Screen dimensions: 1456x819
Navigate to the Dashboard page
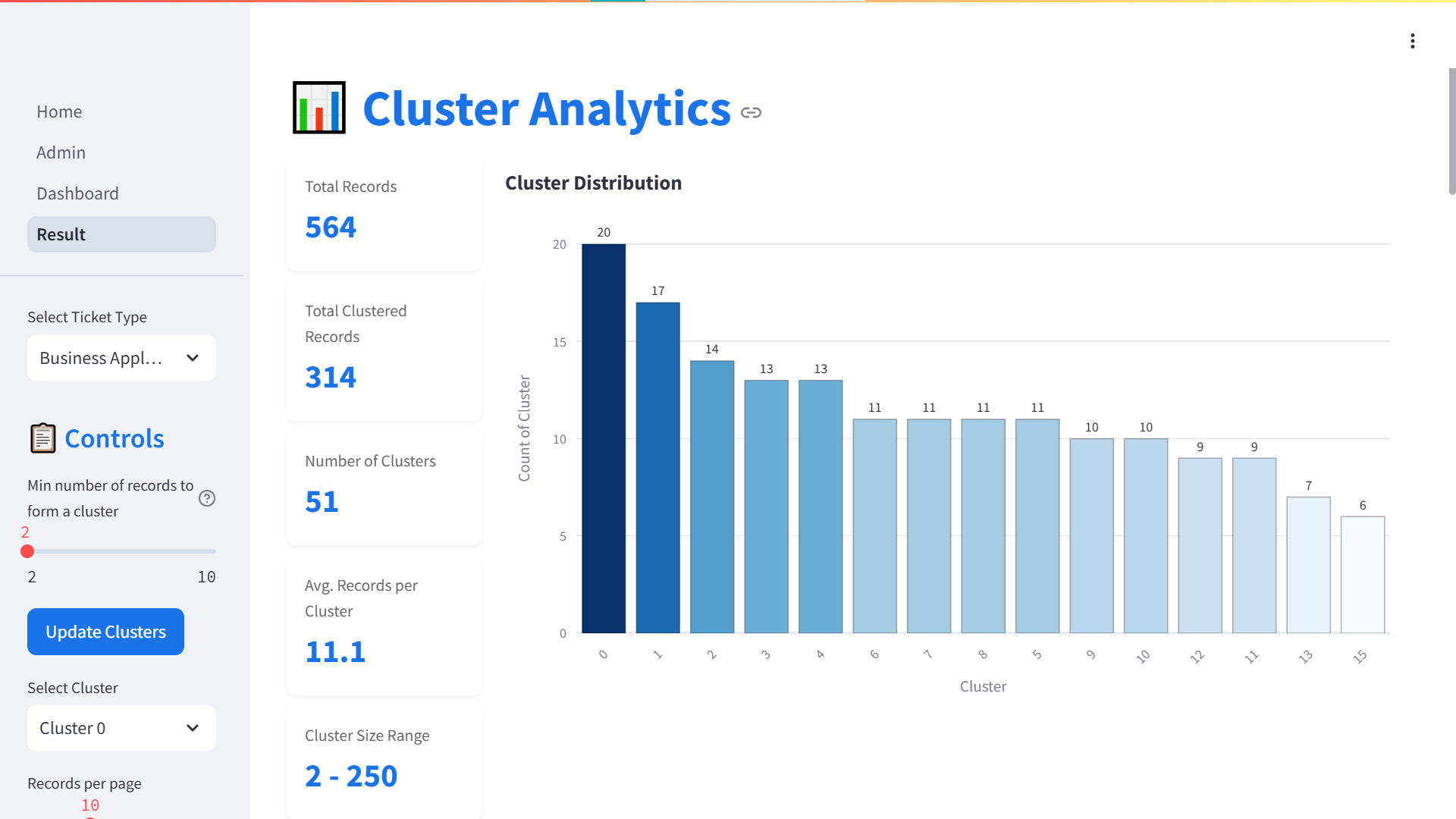coord(77,193)
